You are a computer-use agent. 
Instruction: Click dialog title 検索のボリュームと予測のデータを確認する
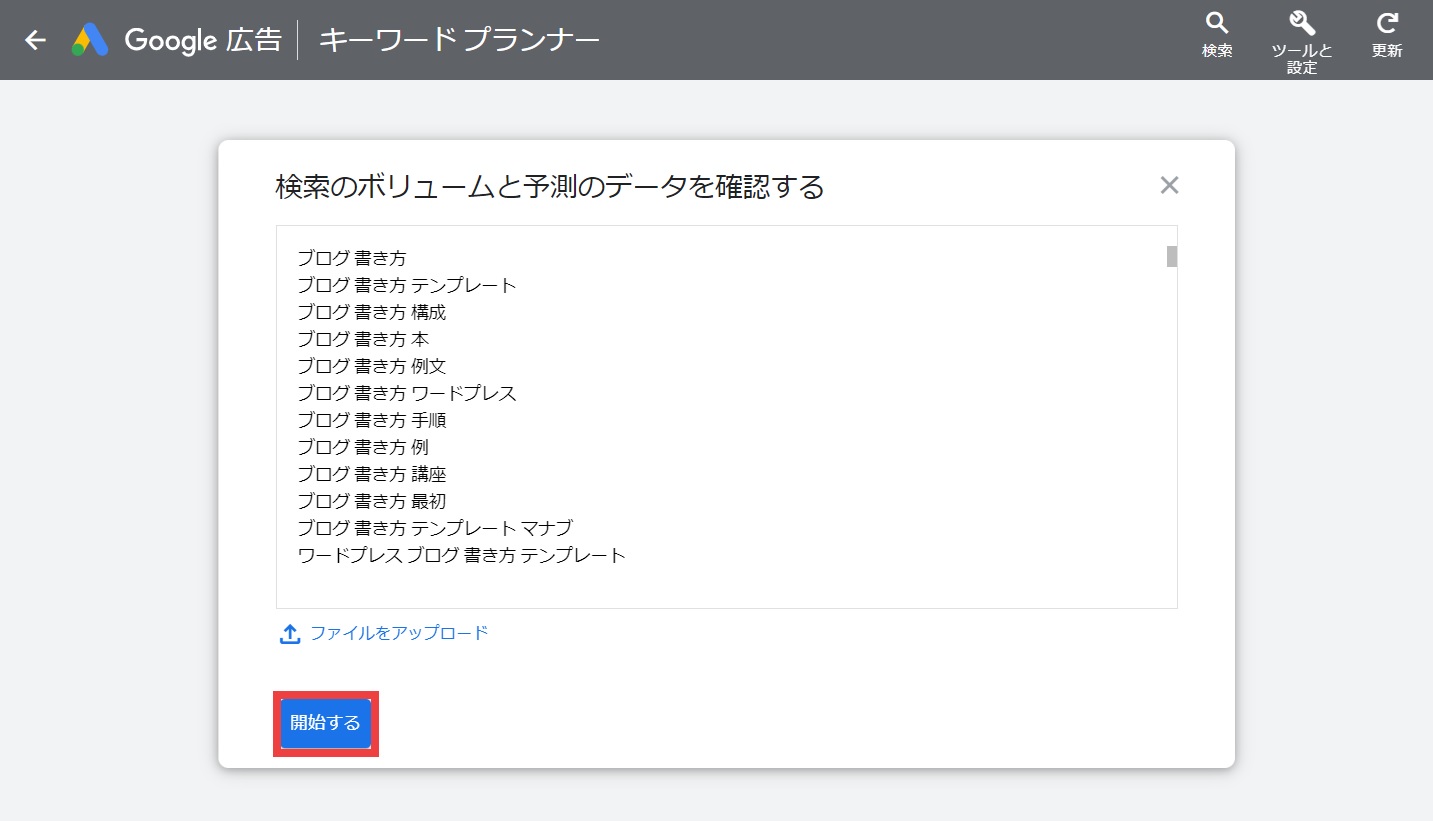point(550,187)
